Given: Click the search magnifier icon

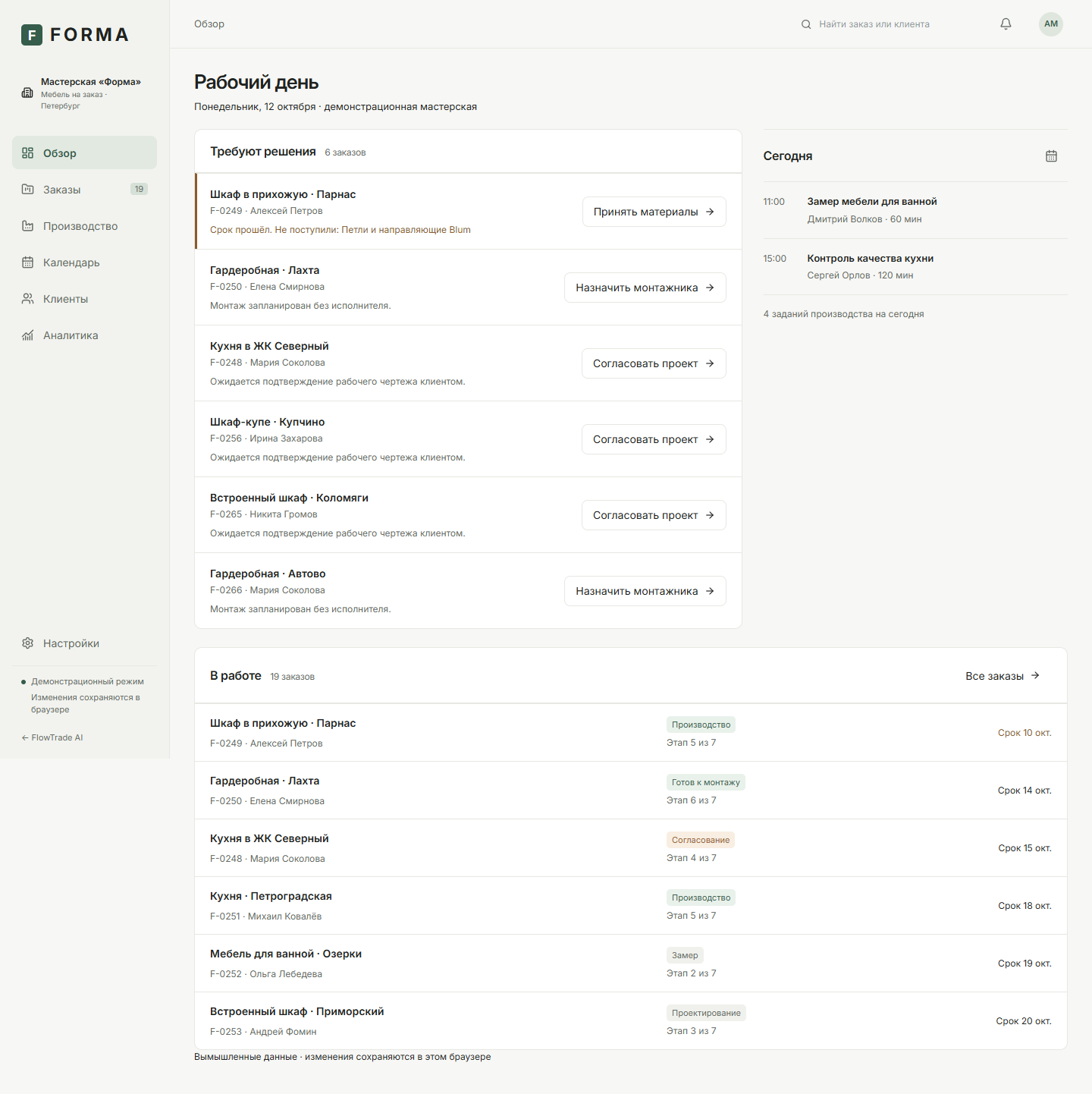Looking at the screenshot, I should [x=806, y=24].
